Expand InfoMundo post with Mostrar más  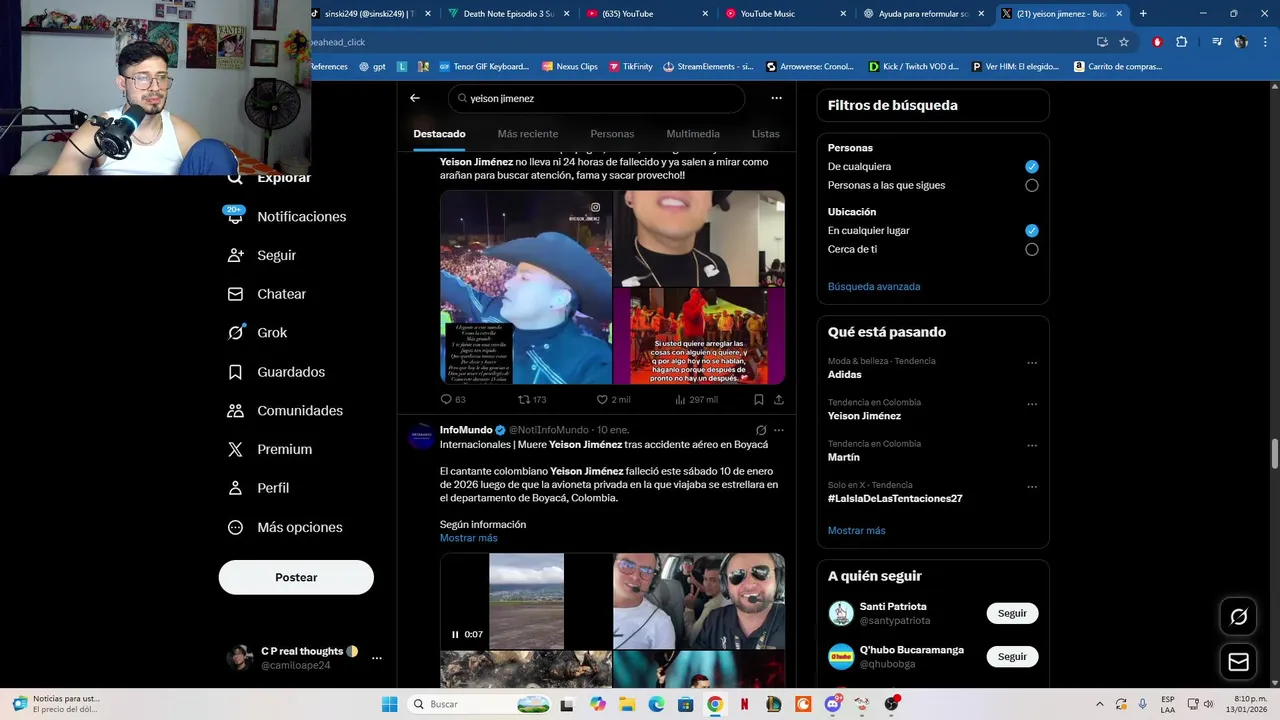[468, 538]
